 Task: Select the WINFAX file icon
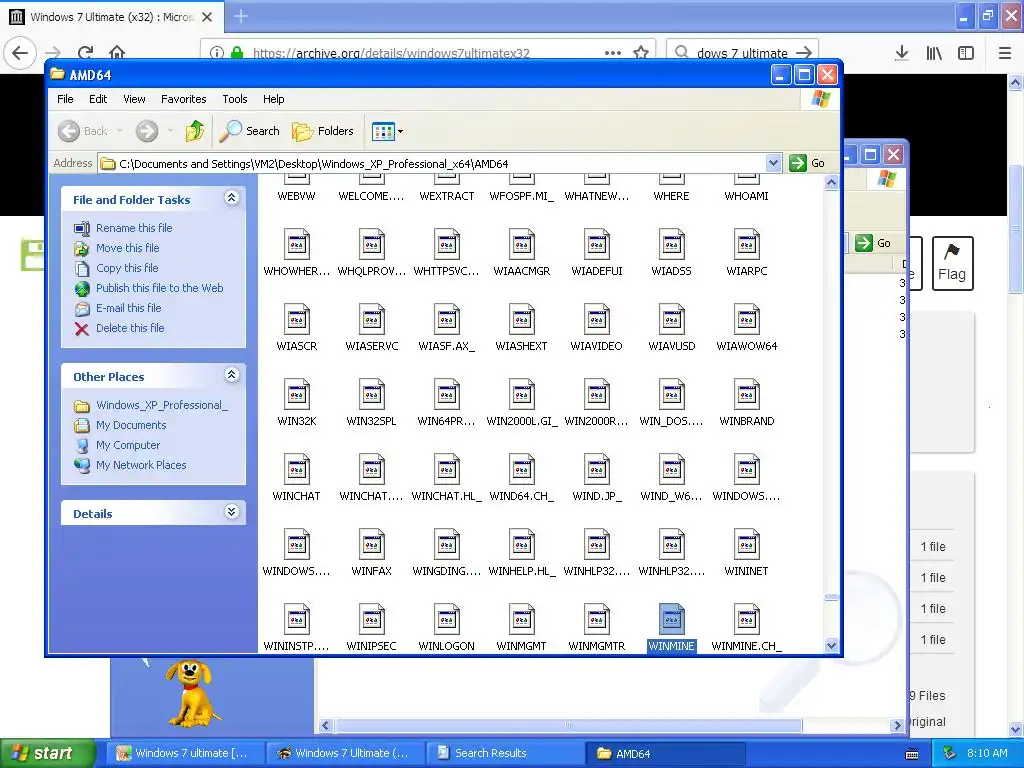[372, 544]
